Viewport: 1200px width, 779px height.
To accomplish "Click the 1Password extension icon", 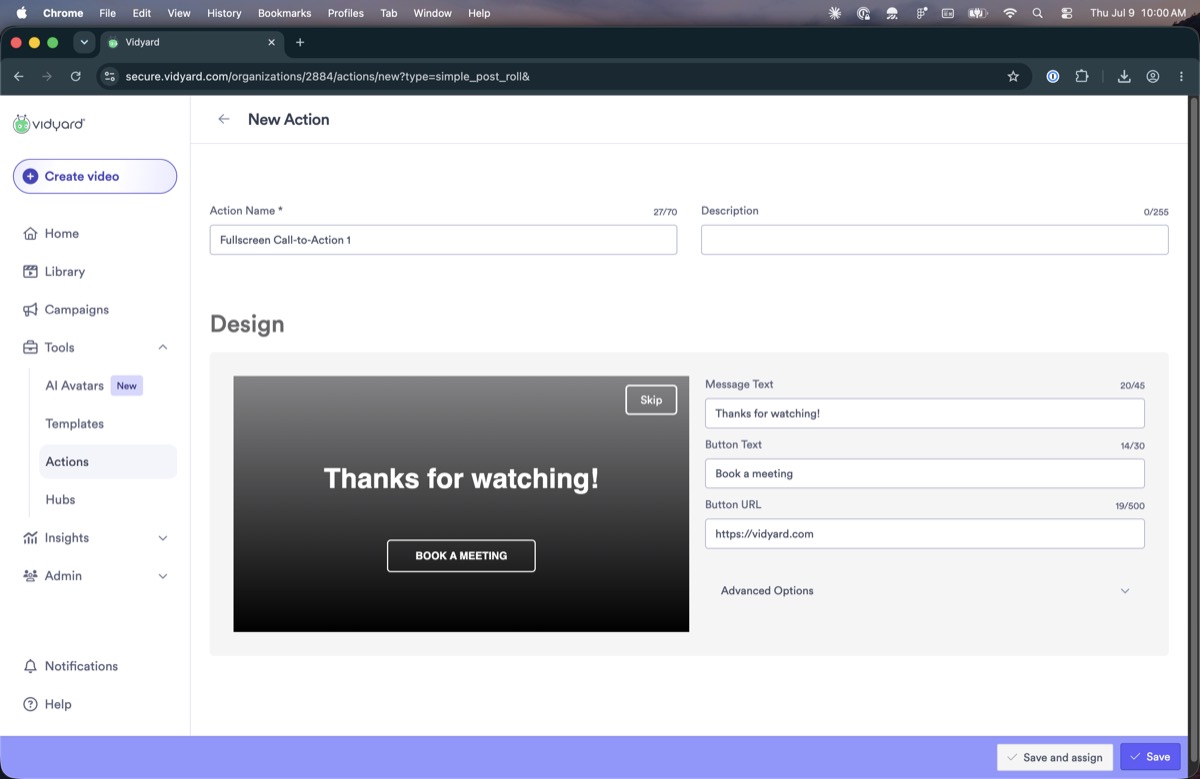I will [x=1052, y=76].
